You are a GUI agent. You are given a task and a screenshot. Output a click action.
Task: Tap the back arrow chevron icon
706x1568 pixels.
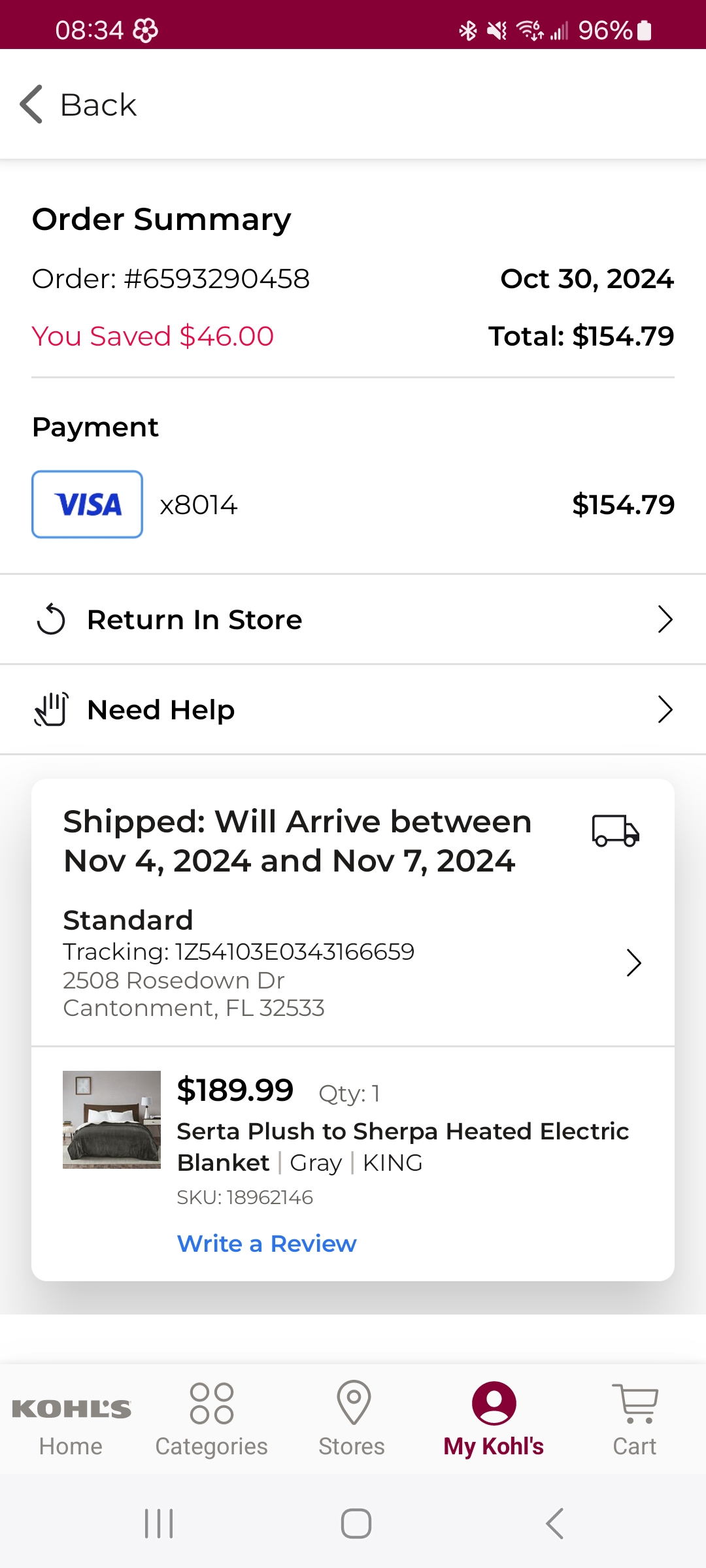tap(31, 104)
